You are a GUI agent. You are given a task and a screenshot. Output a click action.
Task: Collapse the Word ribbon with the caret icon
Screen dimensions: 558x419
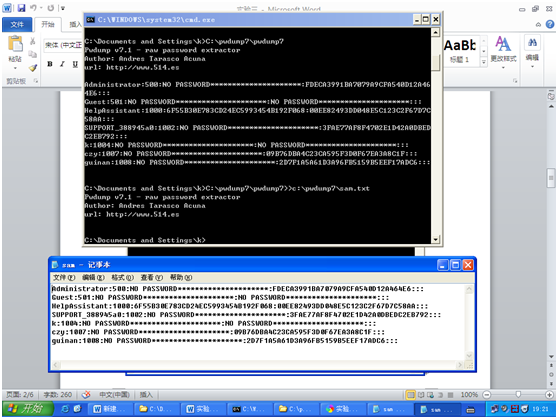pyautogui.click(x=538, y=25)
